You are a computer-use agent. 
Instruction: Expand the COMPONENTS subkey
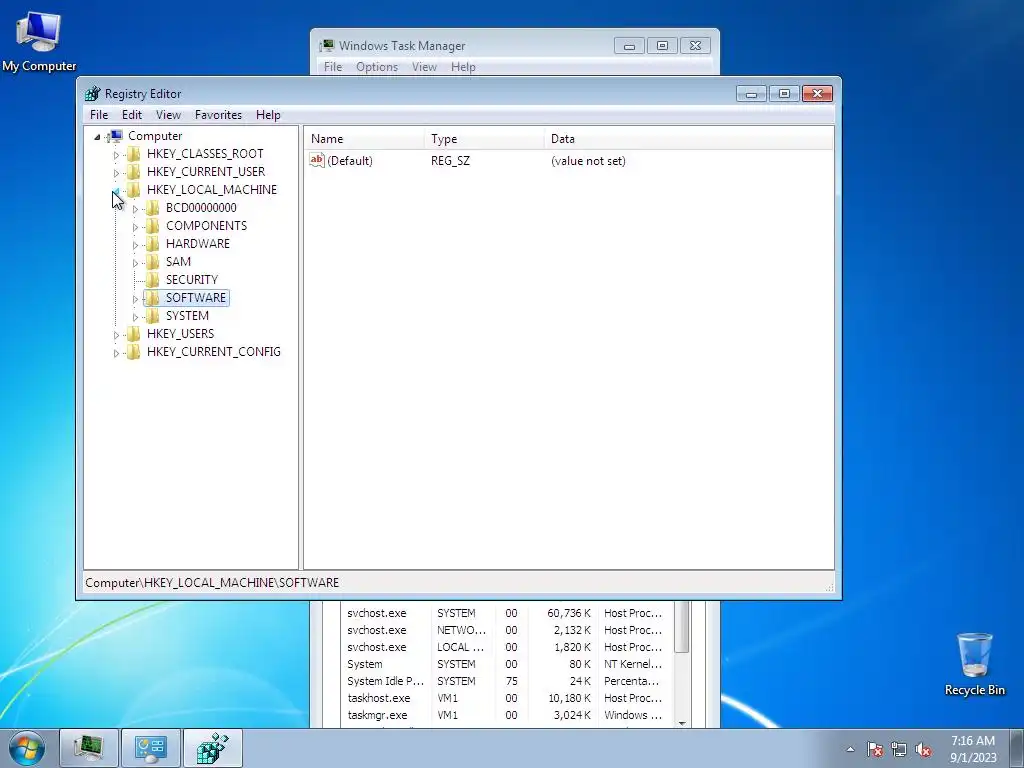[x=135, y=227]
